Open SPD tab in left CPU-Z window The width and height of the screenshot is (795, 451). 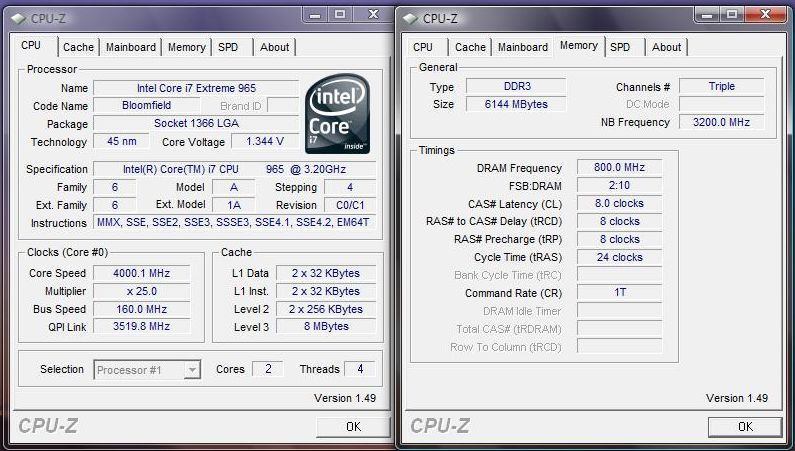[x=228, y=47]
